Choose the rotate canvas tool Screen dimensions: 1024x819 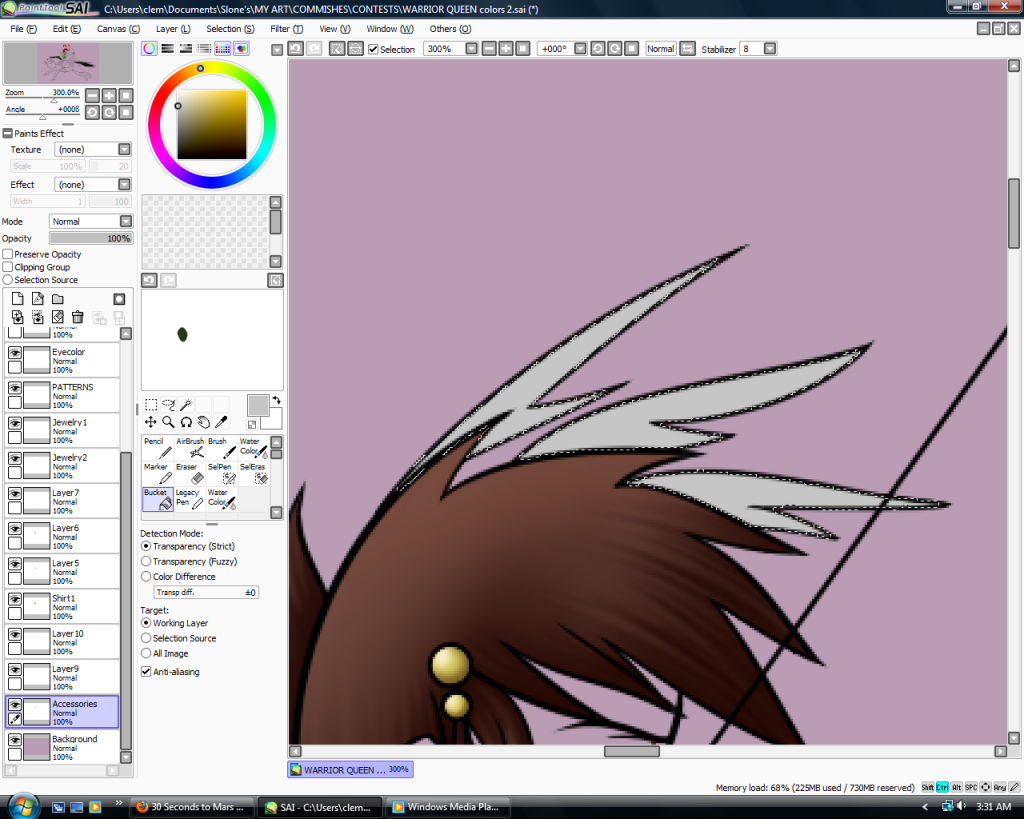click(186, 422)
